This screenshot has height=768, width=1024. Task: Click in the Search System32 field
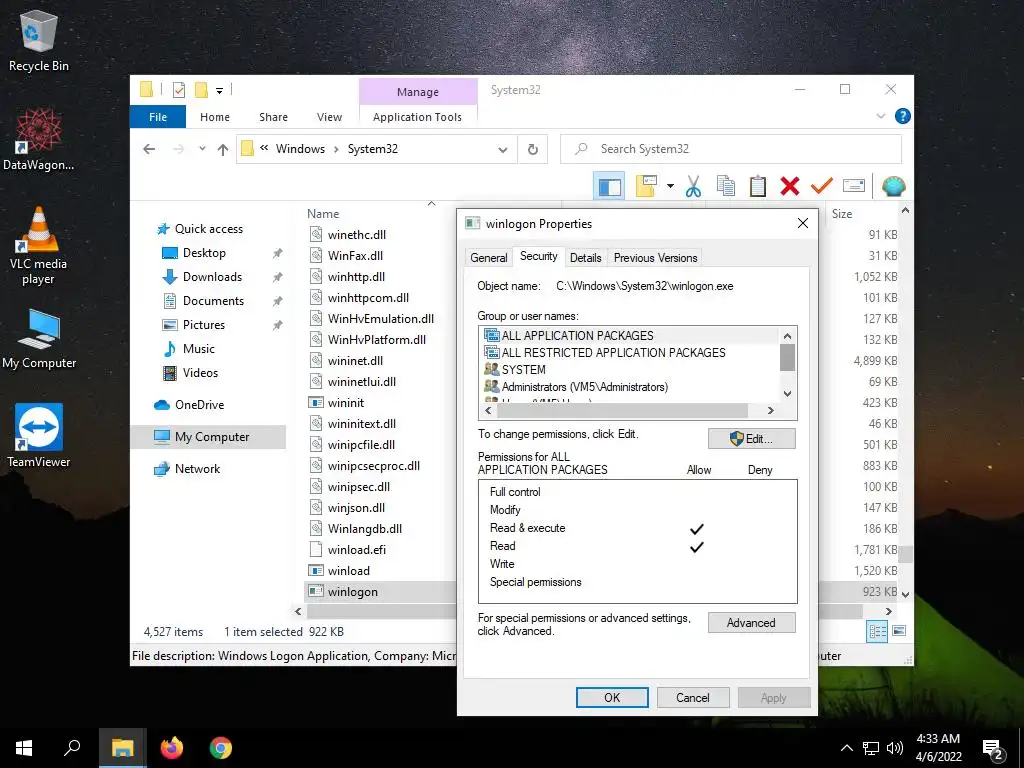[x=731, y=149]
